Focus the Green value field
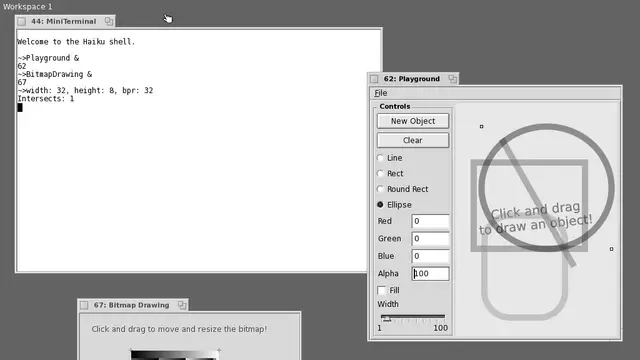The image size is (640, 360). coord(430,238)
